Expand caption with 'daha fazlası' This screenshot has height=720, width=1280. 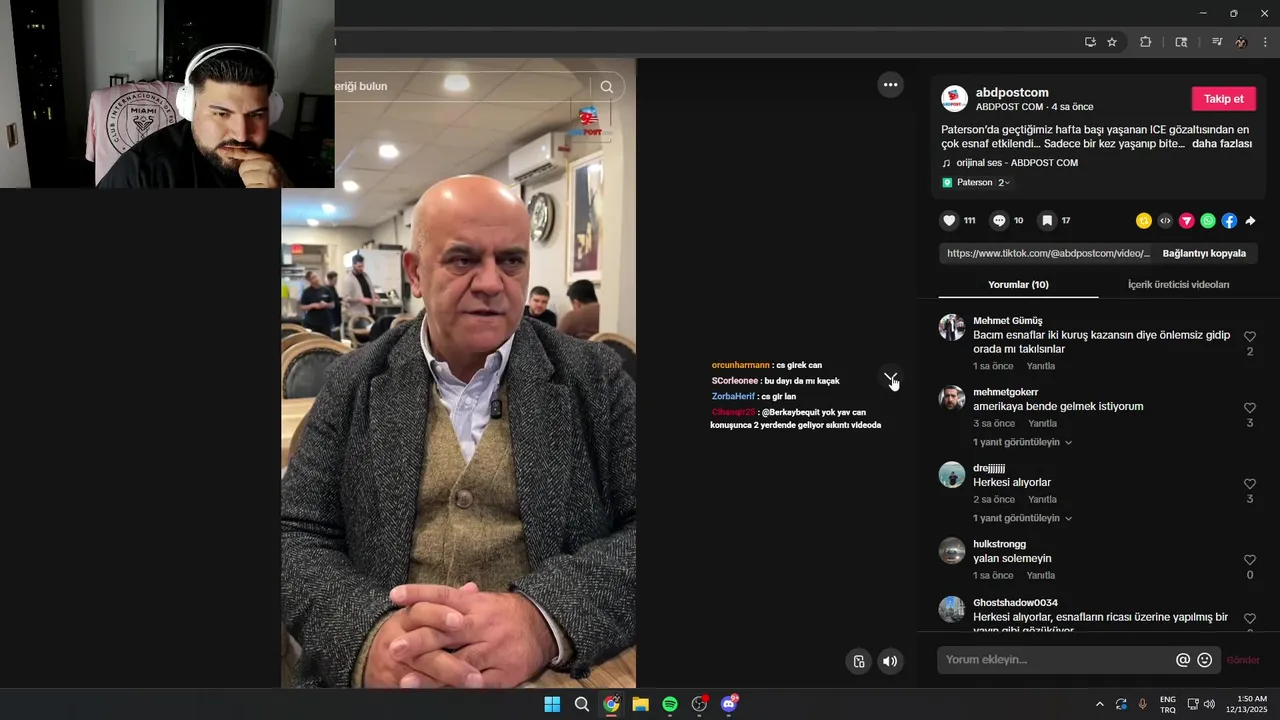tap(1222, 144)
